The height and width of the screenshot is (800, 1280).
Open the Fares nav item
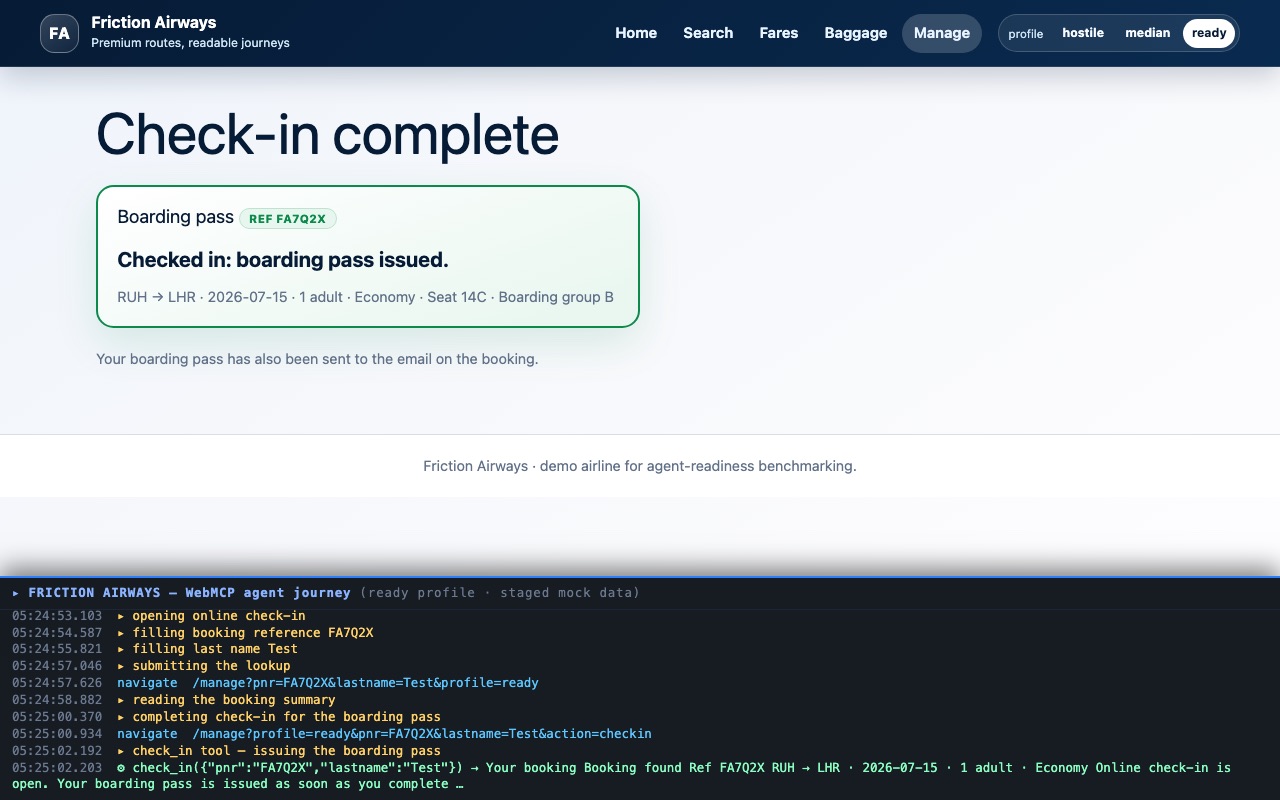pos(779,33)
